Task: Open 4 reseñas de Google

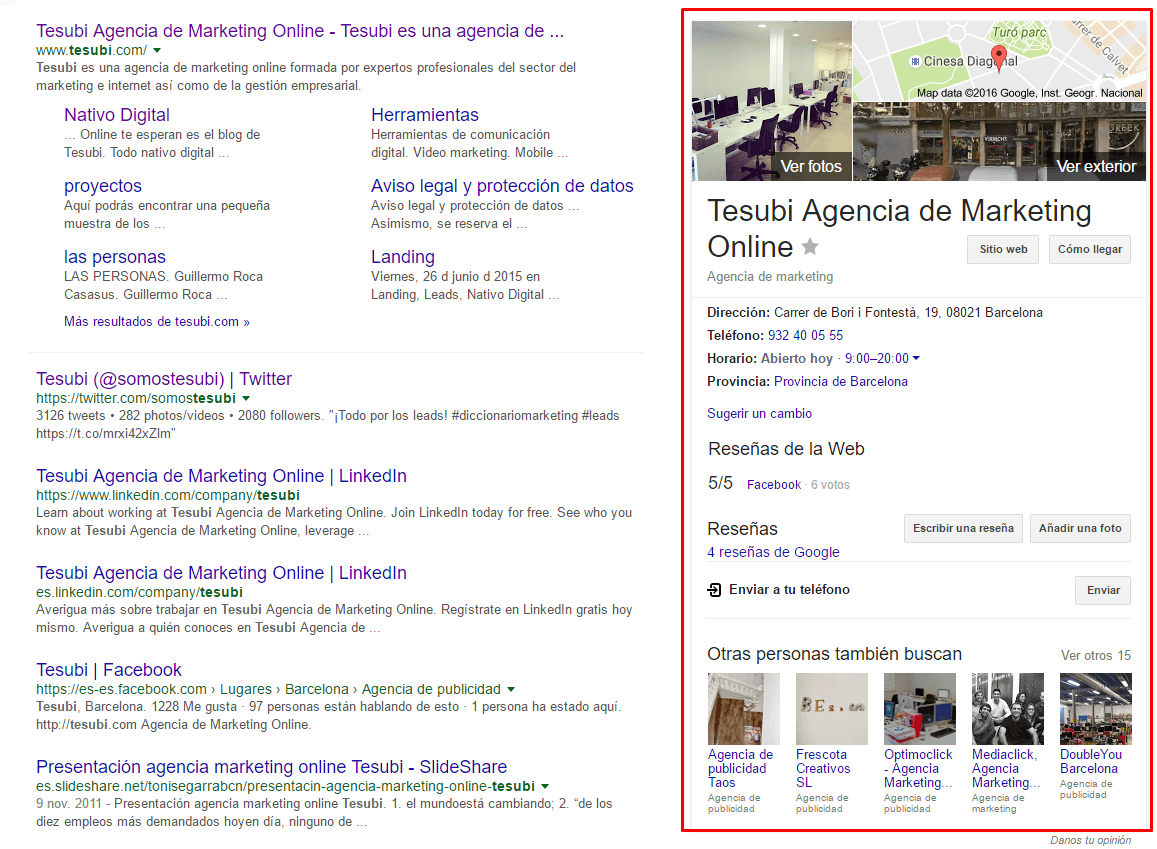Action: point(773,552)
